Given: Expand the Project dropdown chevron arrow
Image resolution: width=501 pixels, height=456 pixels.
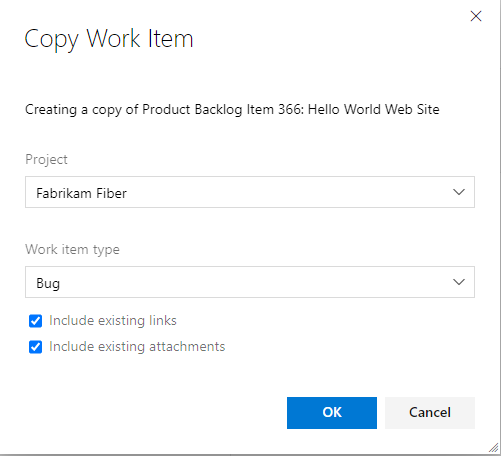Looking at the screenshot, I should tap(459, 192).
